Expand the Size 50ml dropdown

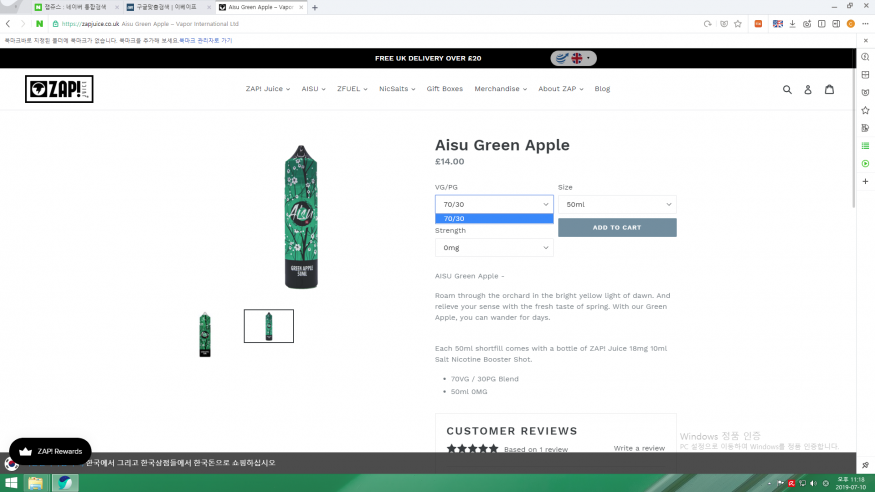click(617, 204)
